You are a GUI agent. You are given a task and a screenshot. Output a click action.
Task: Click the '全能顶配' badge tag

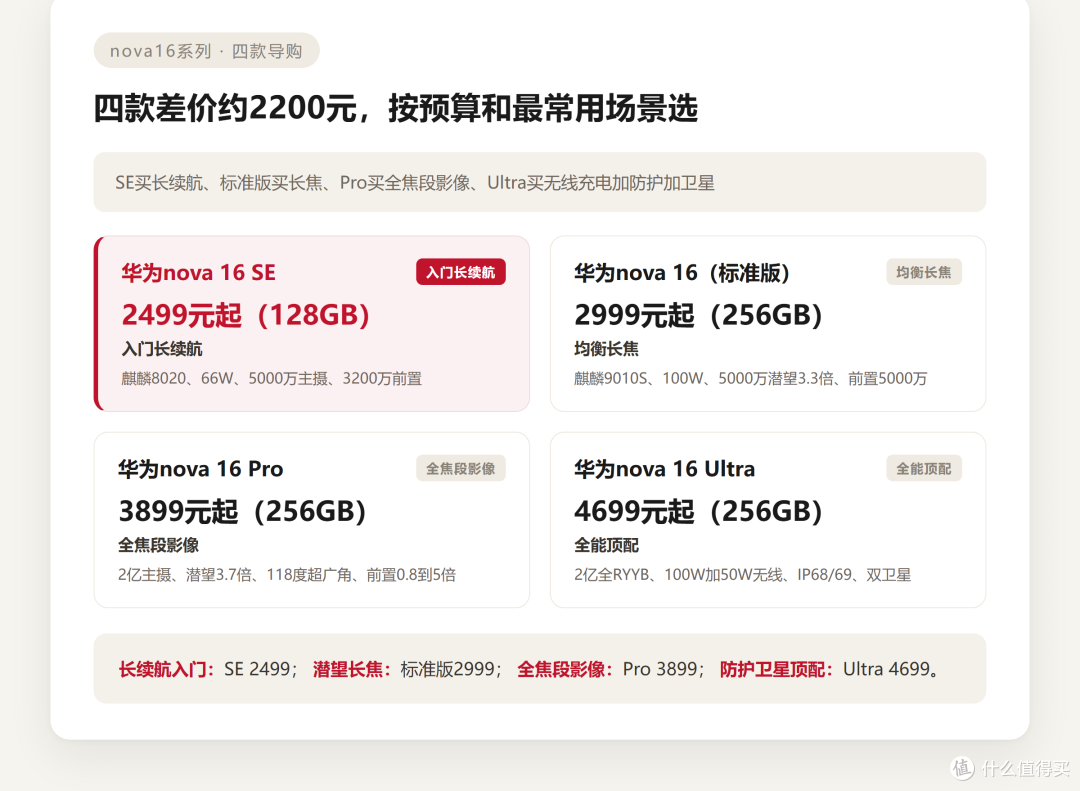click(x=924, y=469)
